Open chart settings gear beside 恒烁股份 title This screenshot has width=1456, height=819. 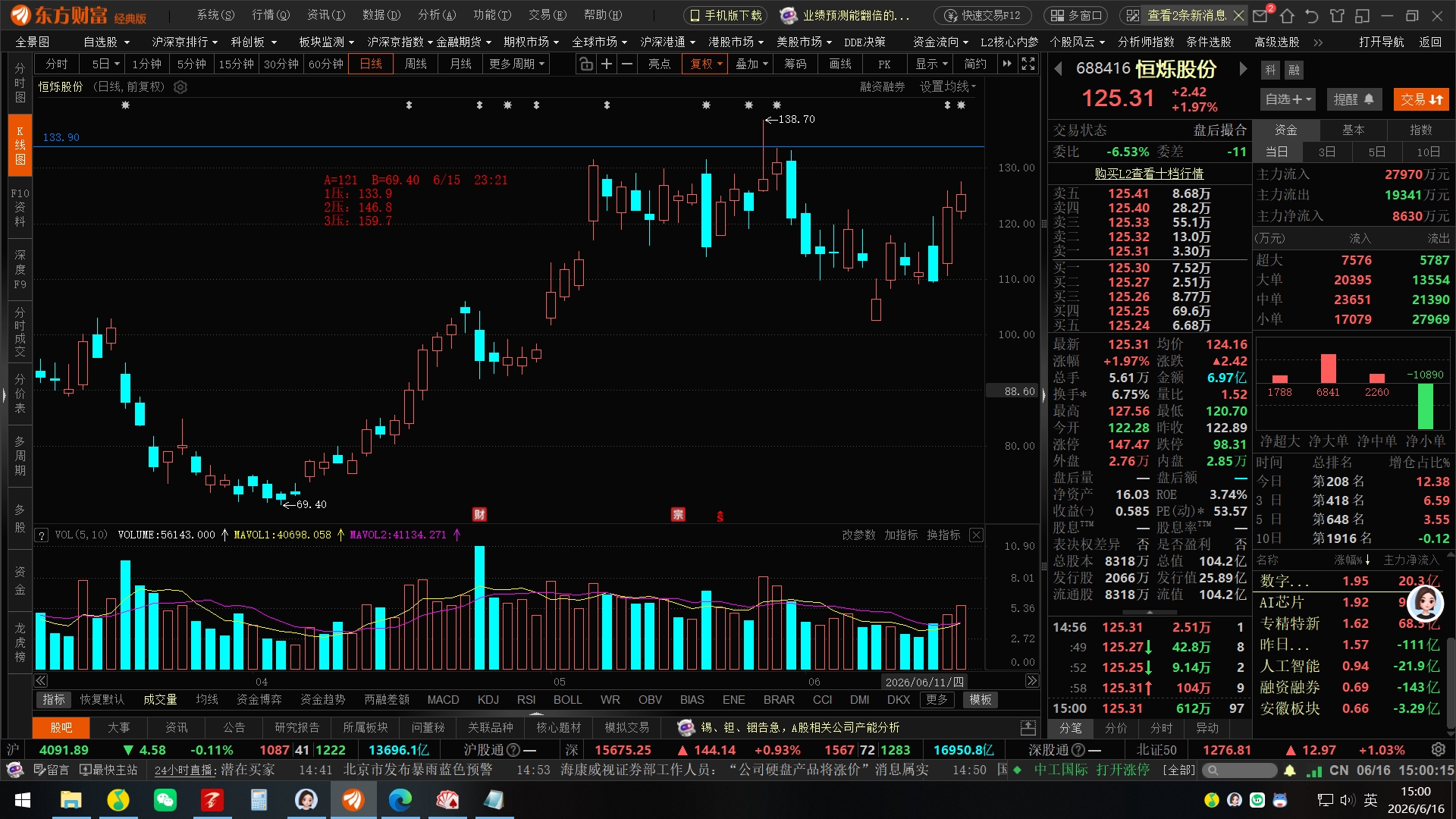click(180, 87)
